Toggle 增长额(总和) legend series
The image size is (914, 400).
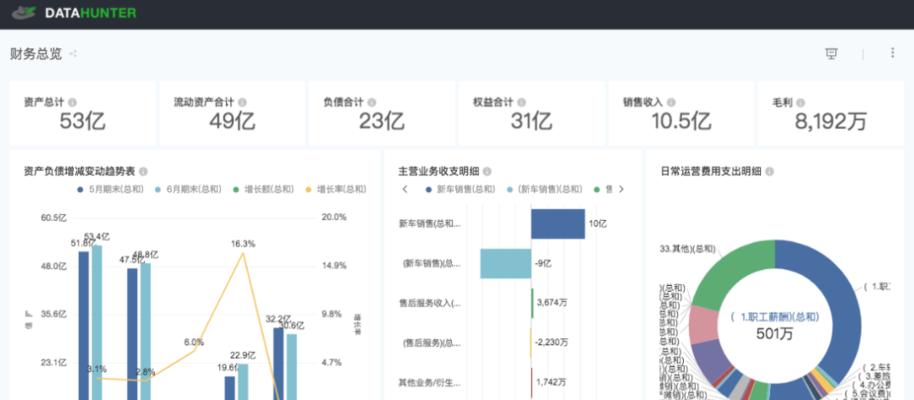263,189
